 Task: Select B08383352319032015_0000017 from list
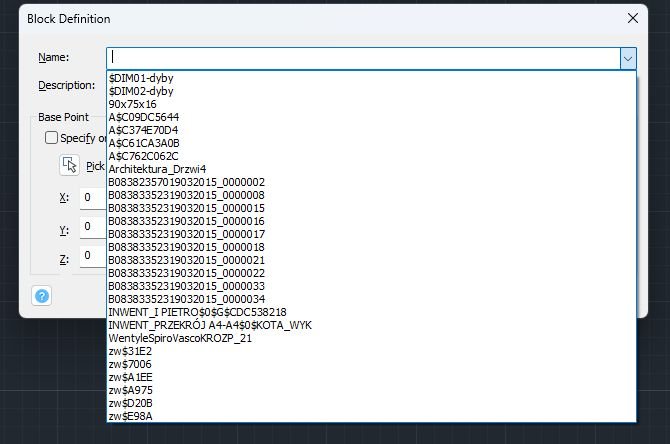point(186,234)
